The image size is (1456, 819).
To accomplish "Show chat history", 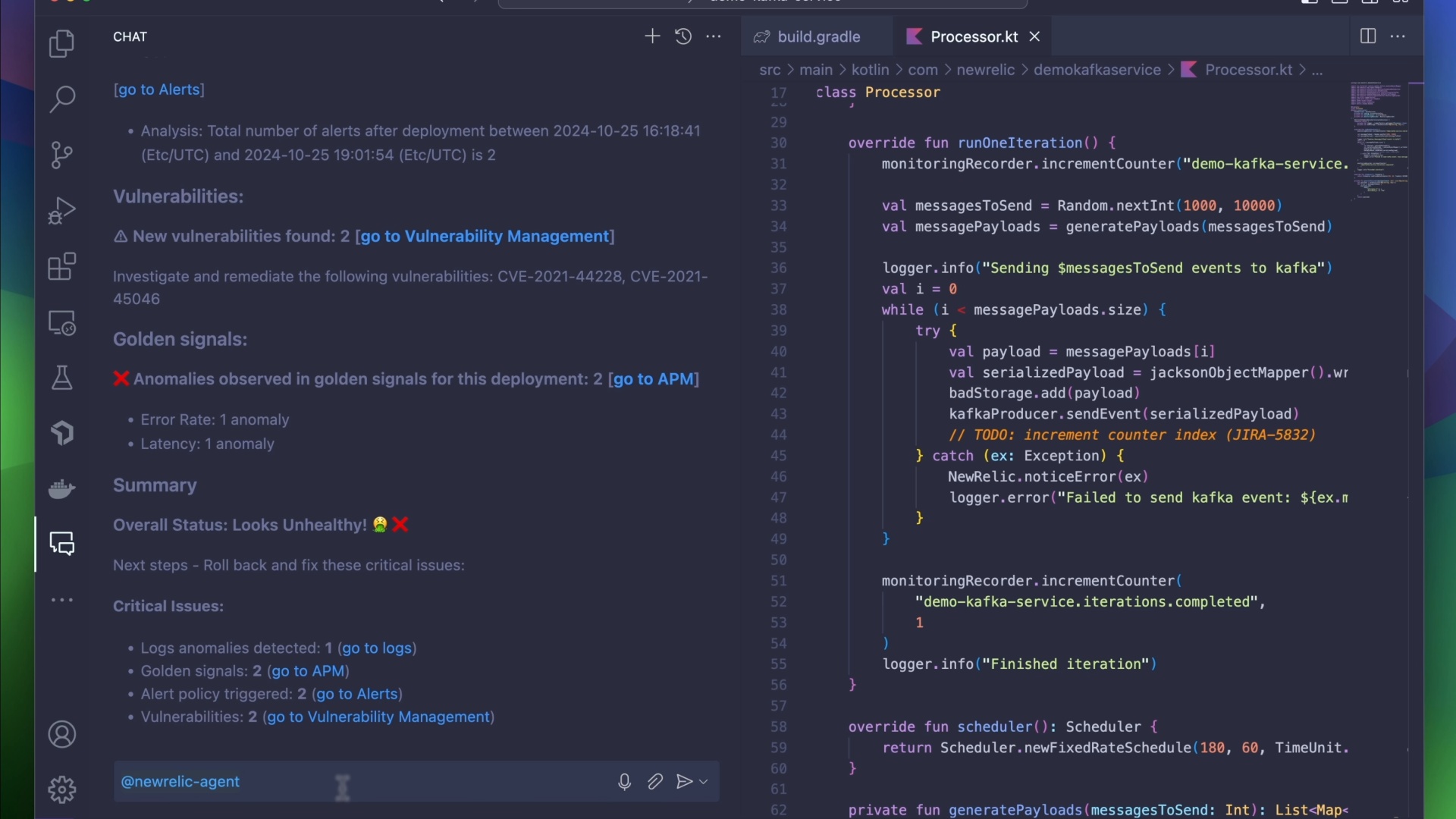I will point(683,36).
